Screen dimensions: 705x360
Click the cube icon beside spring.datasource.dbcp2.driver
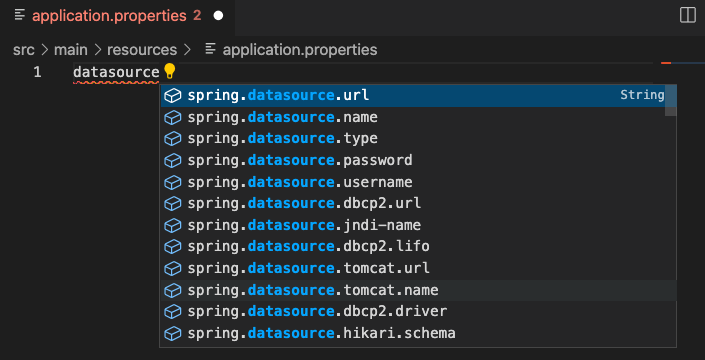point(173,312)
